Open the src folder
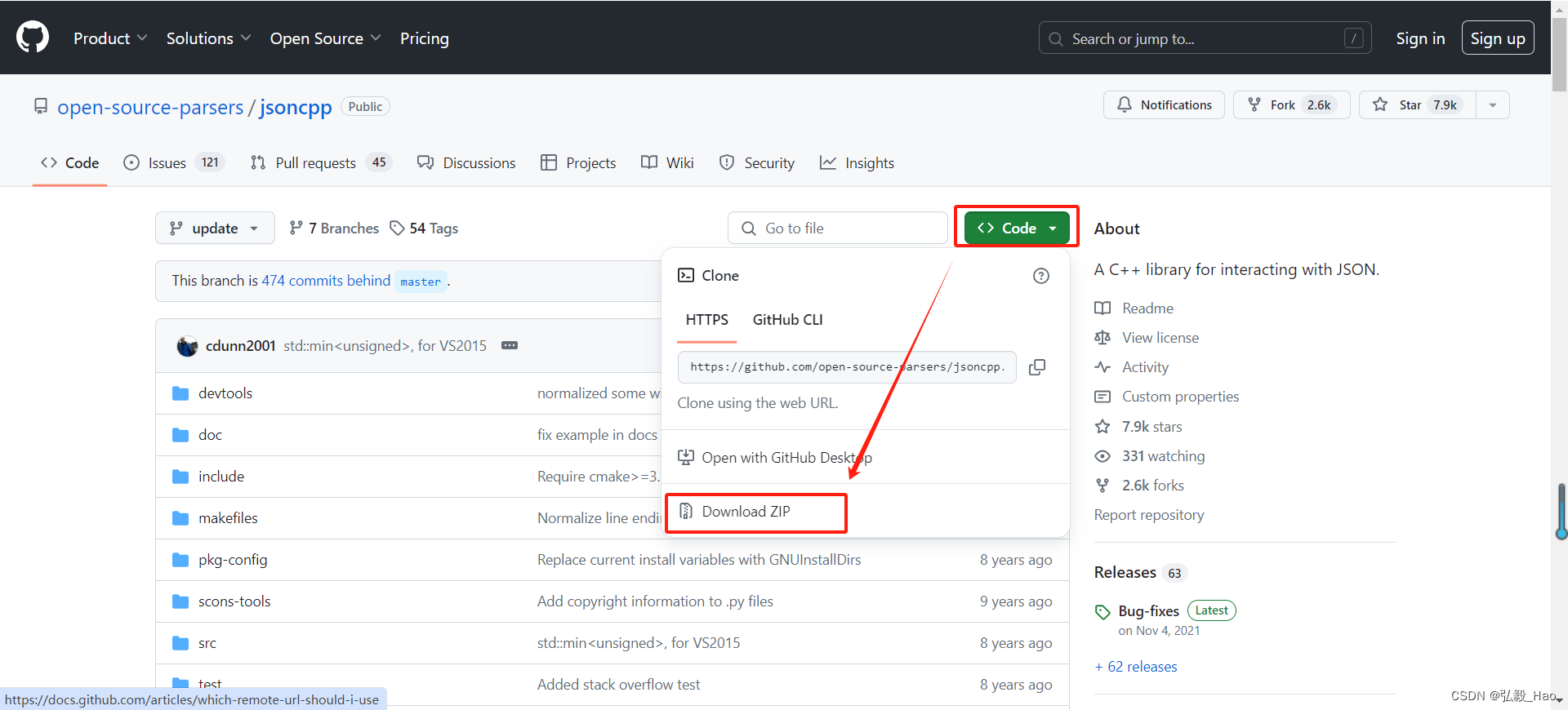The image size is (1568, 710). [207, 643]
